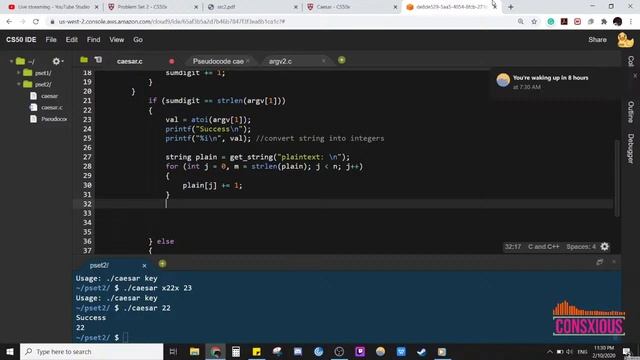Add new editor tab with plus icon
Image resolution: width=640 pixels, height=360 pixels.
click(x=342, y=60)
